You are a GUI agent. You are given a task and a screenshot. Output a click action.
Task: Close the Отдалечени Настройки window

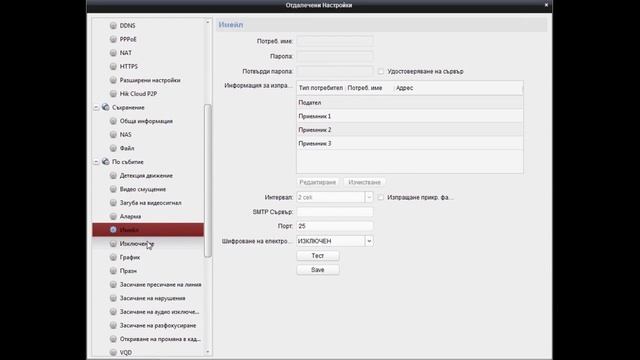546,5
